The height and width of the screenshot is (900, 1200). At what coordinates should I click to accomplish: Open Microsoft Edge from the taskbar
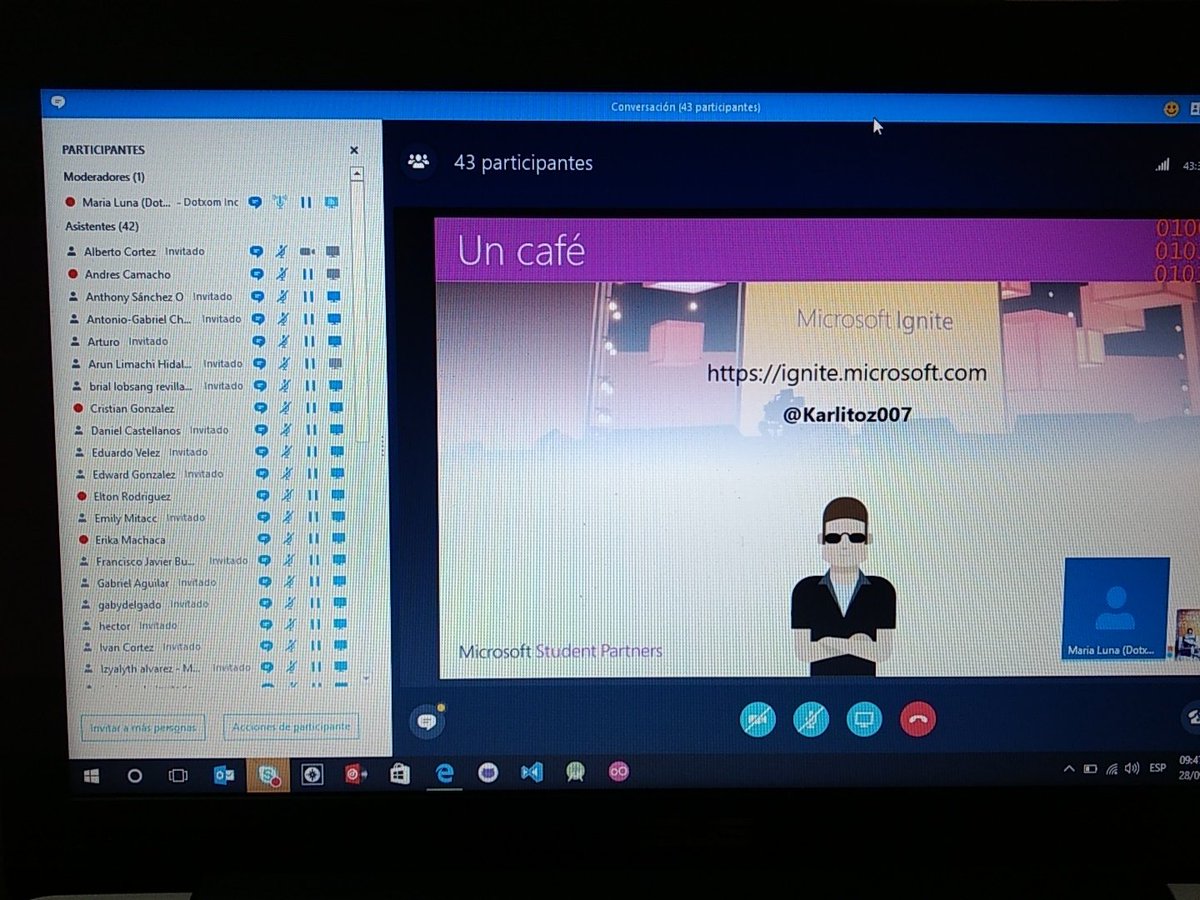[x=445, y=773]
